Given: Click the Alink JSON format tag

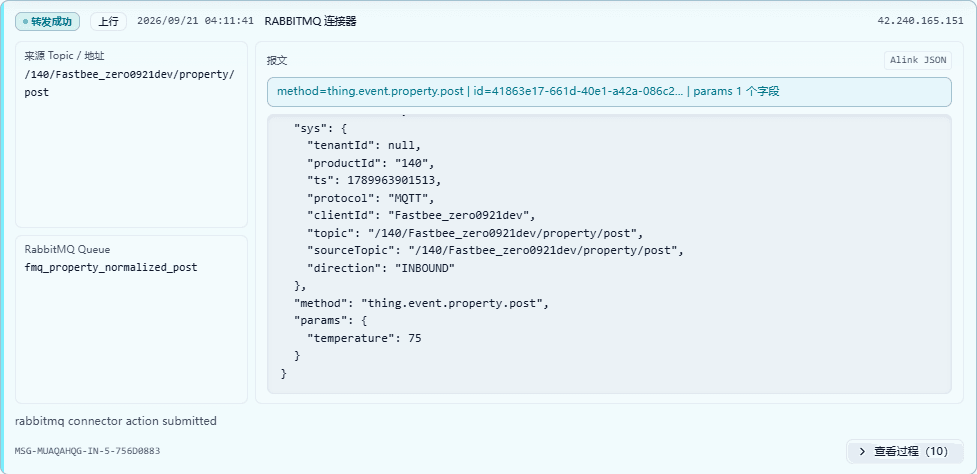Looking at the screenshot, I should (918, 60).
